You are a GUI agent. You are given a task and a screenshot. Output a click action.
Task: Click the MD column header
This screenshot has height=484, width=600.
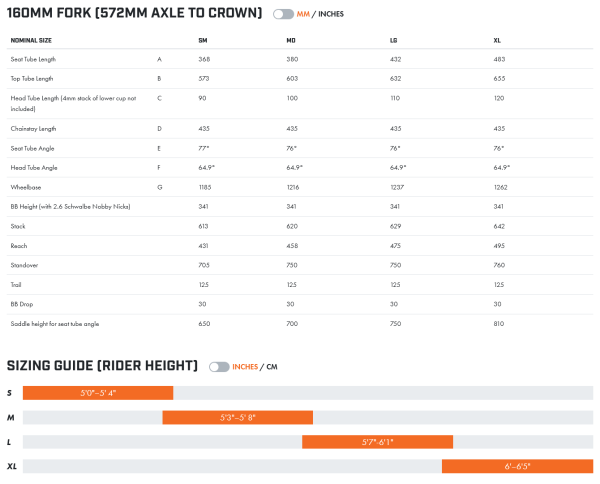(291, 41)
